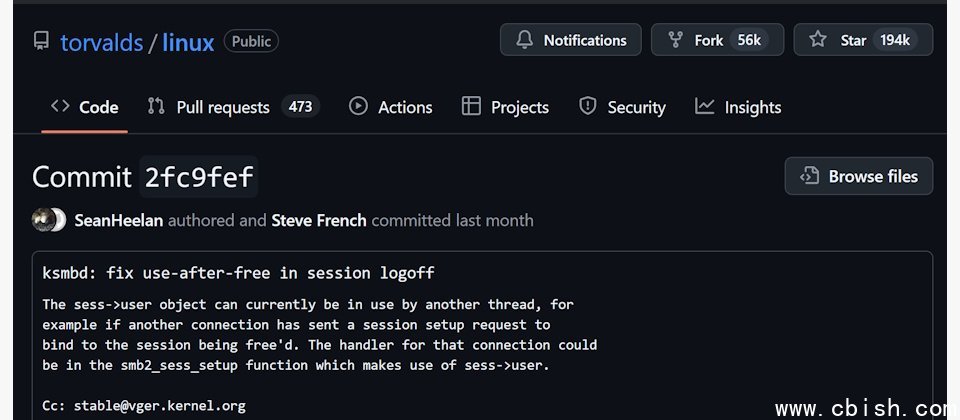Click the 473 pull requests counter
Image resolution: width=960 pixels, height=420 pixels.
point(301,107)
